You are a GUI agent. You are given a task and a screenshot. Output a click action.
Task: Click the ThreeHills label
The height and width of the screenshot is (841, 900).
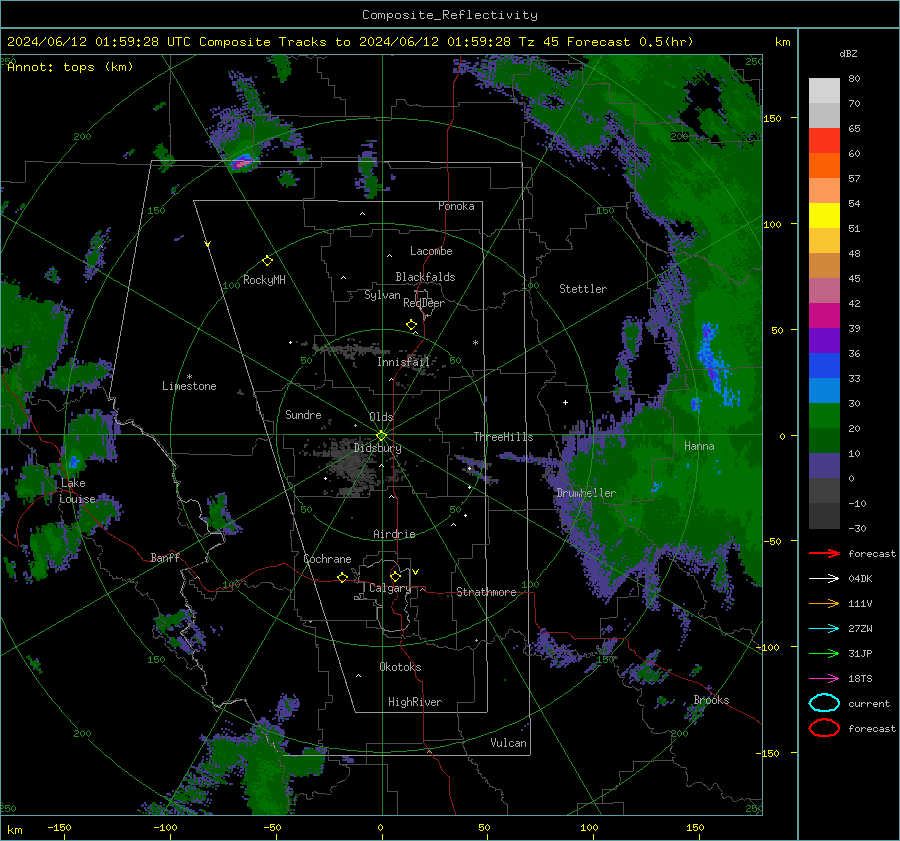tap(503, 437)
